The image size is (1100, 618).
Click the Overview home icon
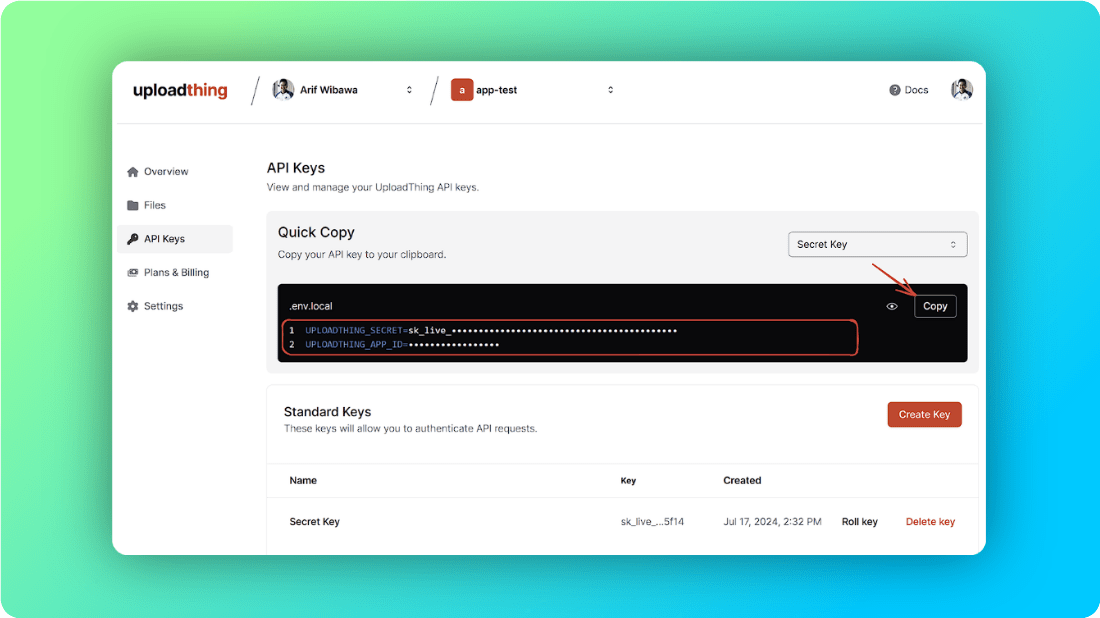133,172
